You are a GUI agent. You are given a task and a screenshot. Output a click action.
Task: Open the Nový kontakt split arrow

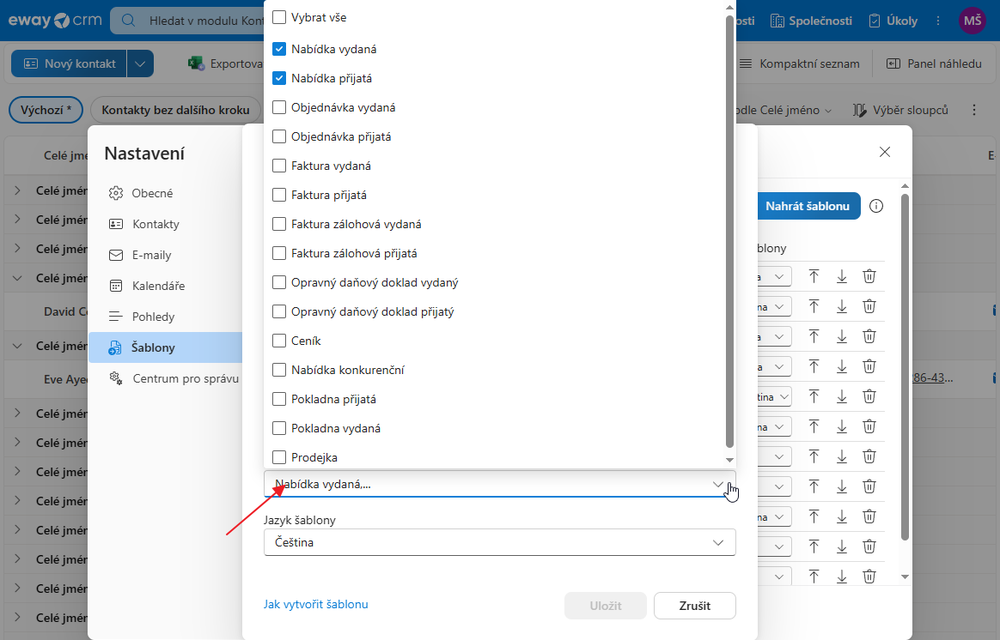click(x=140, y=64)
